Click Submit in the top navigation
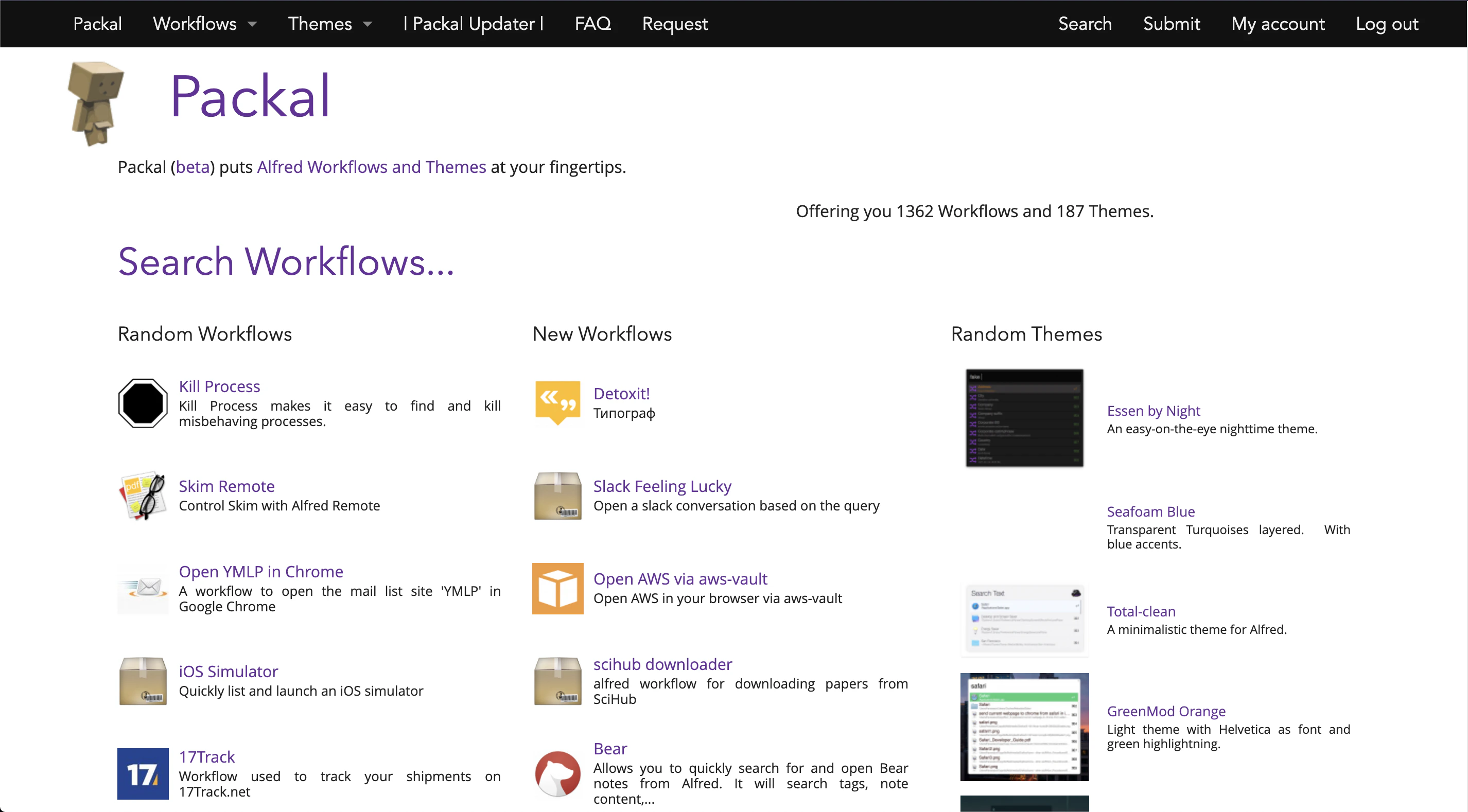1468x812 pixels. pyautogui.click(x=1171, y=23)
